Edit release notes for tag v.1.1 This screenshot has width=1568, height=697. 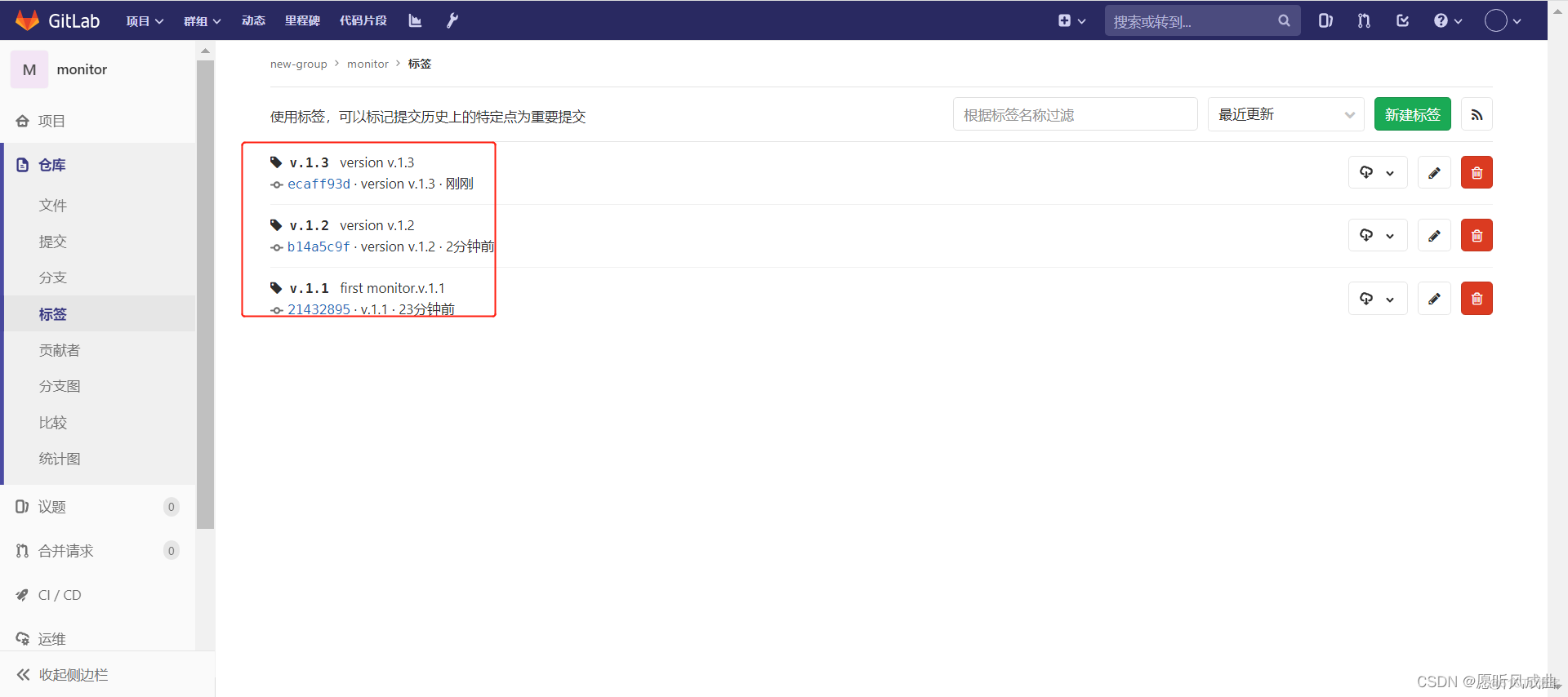click(1434, 298)
